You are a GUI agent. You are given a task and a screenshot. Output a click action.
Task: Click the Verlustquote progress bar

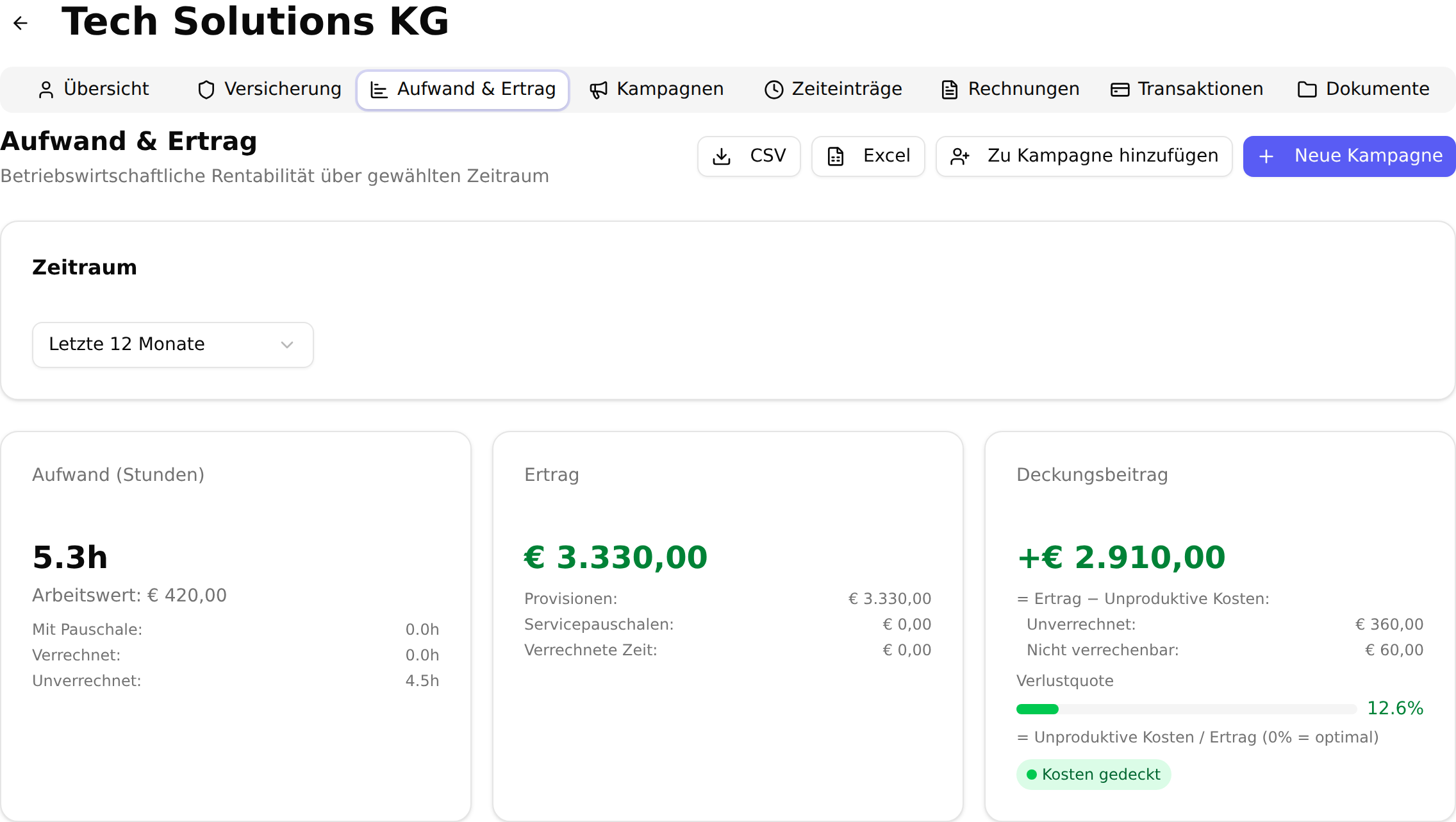(x=1187, y=709)
